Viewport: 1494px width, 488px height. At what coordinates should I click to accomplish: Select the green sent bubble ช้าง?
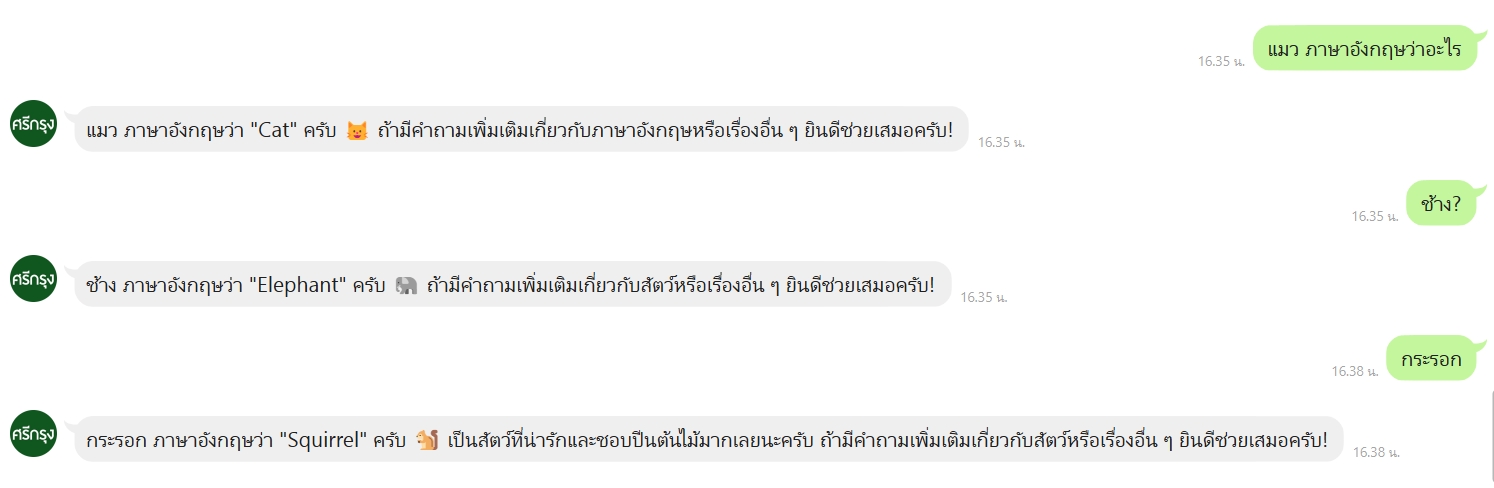1441,203
